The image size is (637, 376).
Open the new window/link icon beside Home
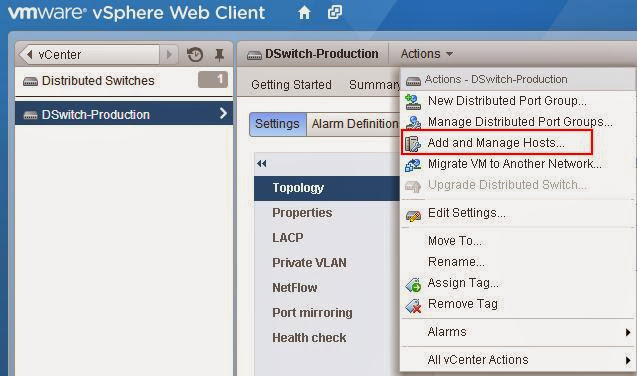click(335, 12)
